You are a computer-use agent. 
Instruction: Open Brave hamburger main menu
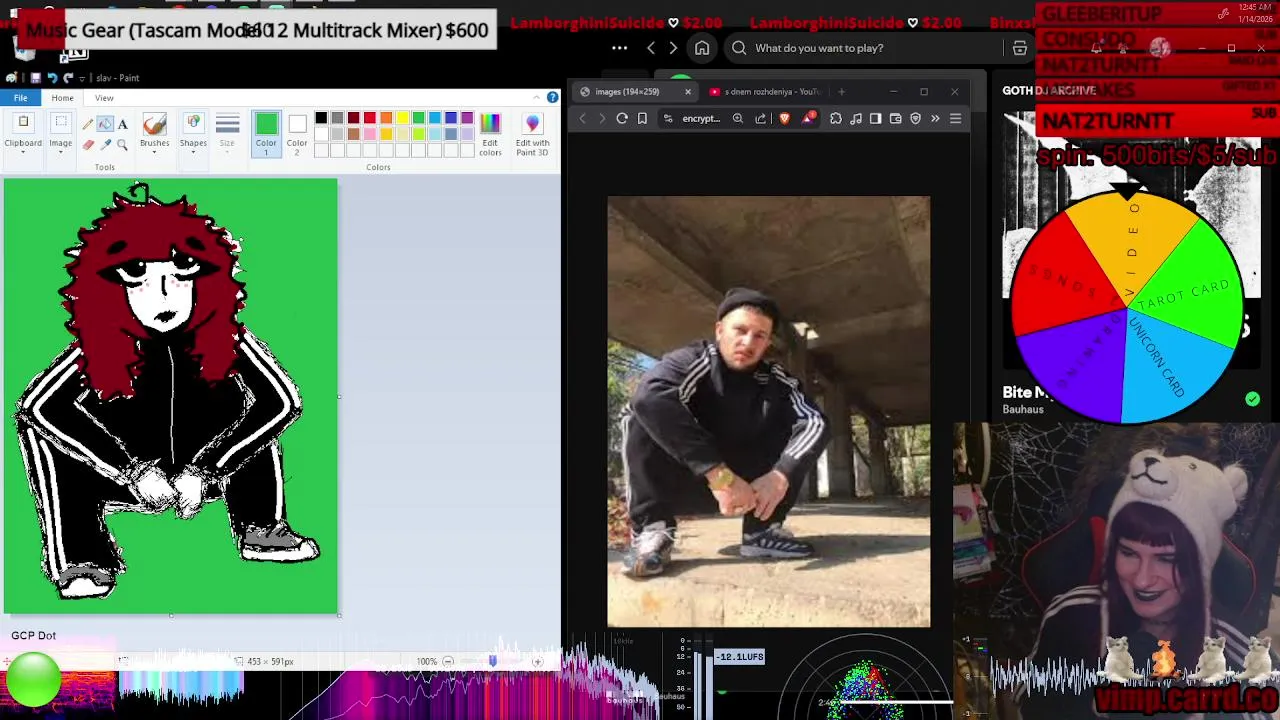[955, 118]
